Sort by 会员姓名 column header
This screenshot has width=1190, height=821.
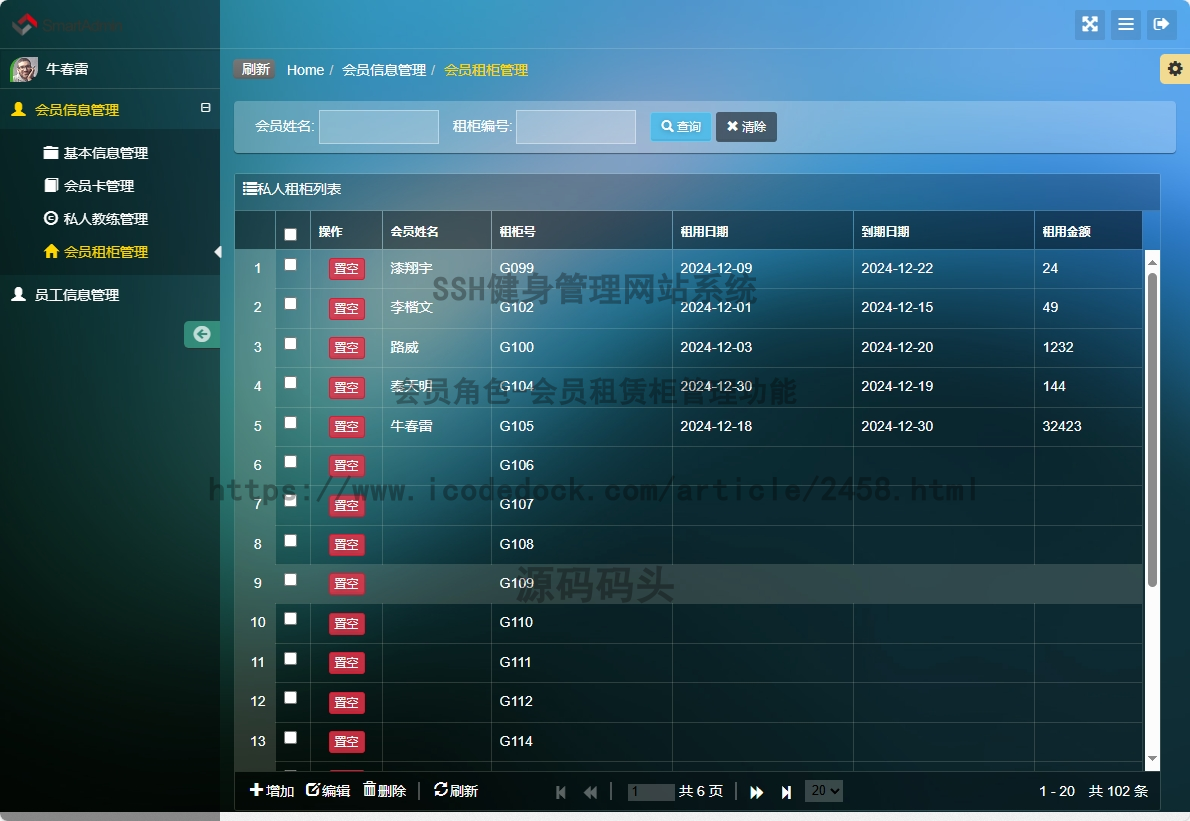tap(436, 231)
